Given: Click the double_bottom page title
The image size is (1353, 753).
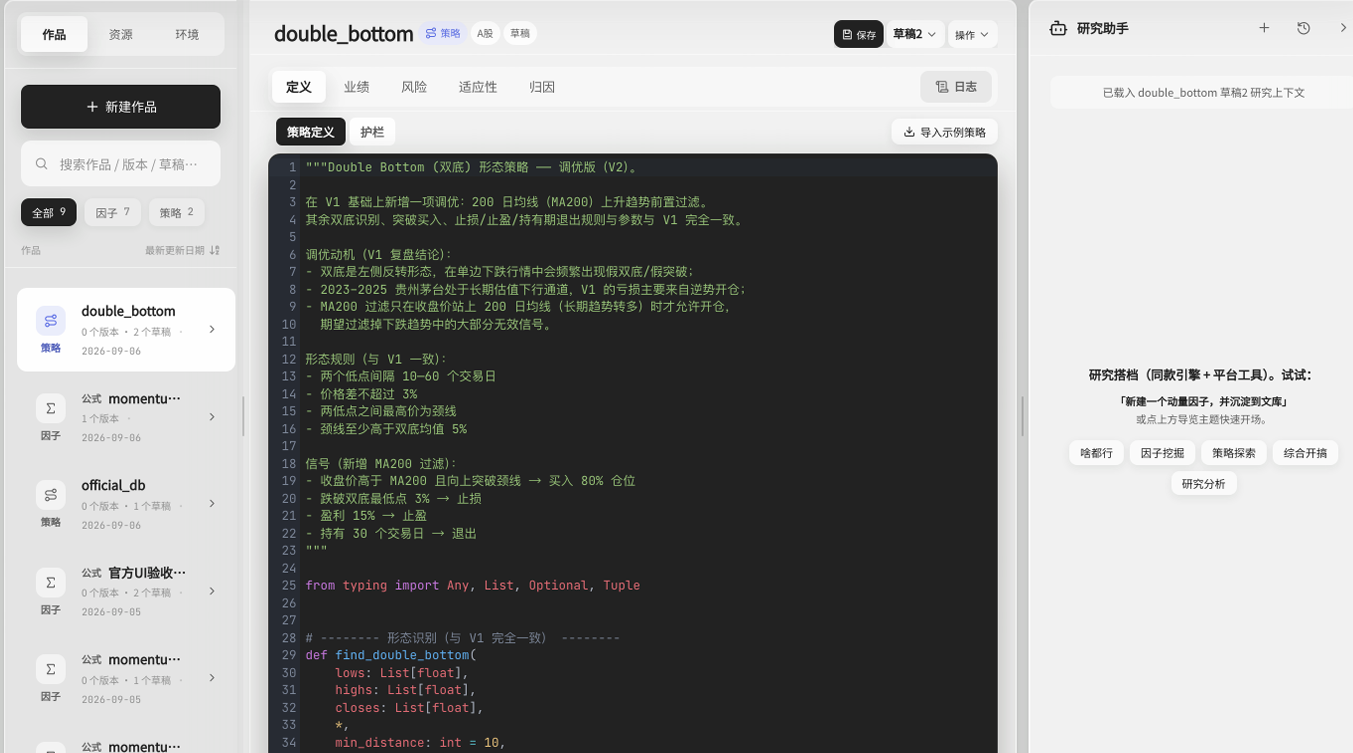Looking at the screenshot, I should tap(344, 34).
